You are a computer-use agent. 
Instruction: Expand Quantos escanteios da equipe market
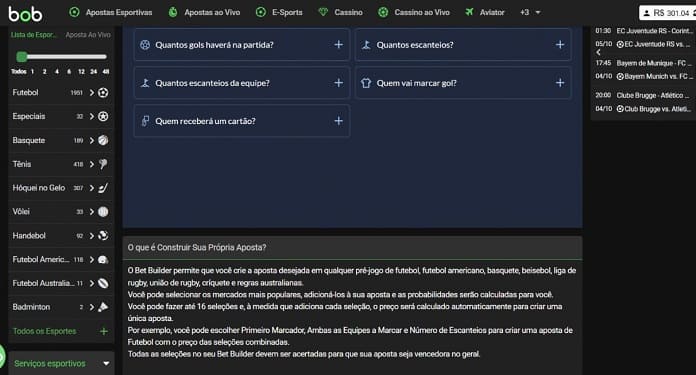click(241, 83)
